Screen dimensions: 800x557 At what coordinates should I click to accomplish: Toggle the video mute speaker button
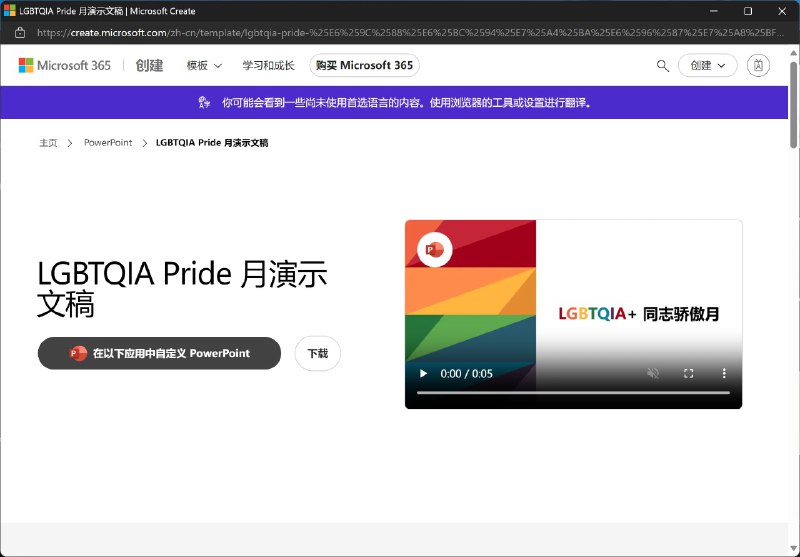[x=652, y=374]
